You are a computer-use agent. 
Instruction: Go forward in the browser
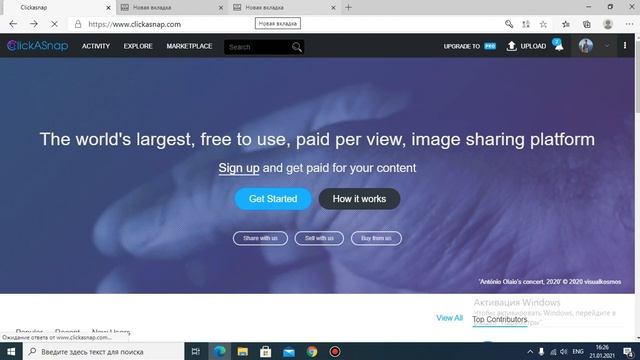click(34, 24)
